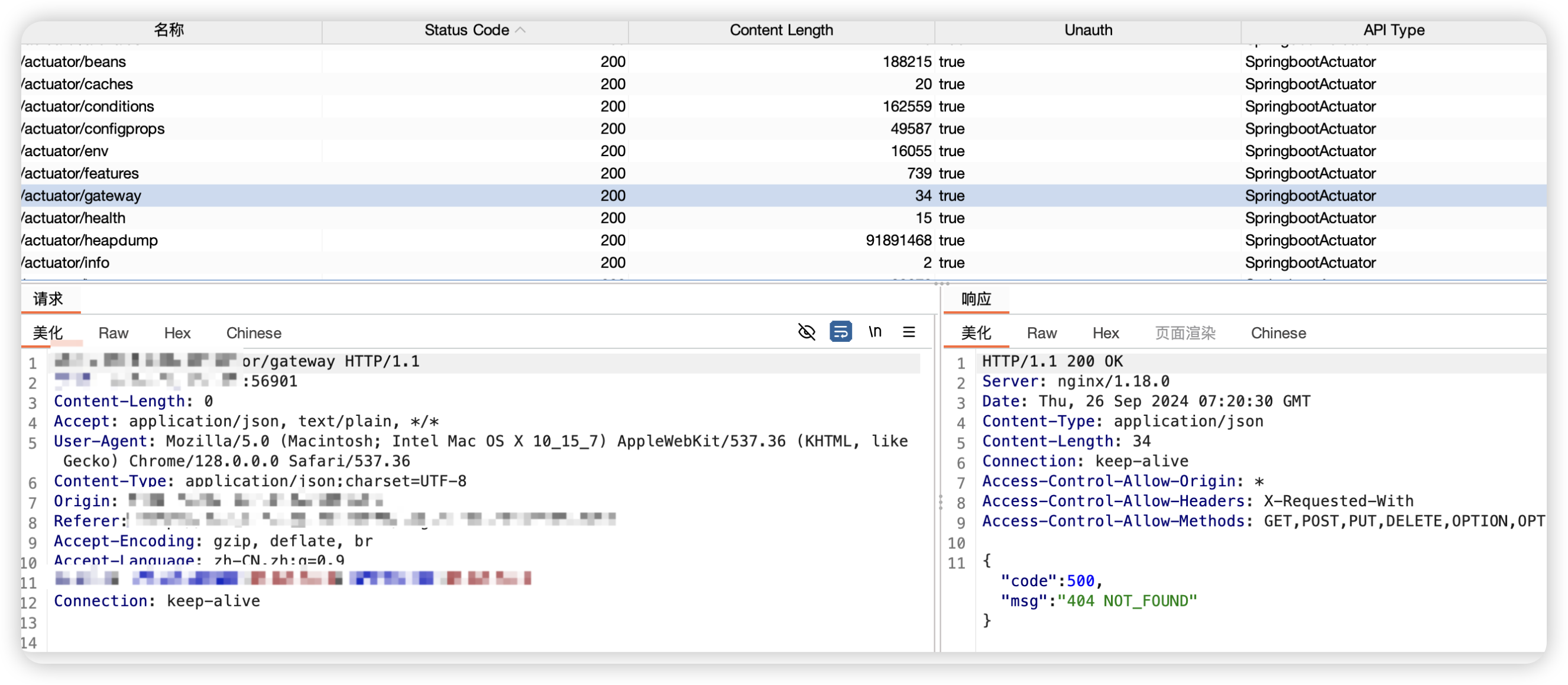Click the Accept-Encoding request header line
This screenshot has width=1568, height=685.
[x=213, y=541]
